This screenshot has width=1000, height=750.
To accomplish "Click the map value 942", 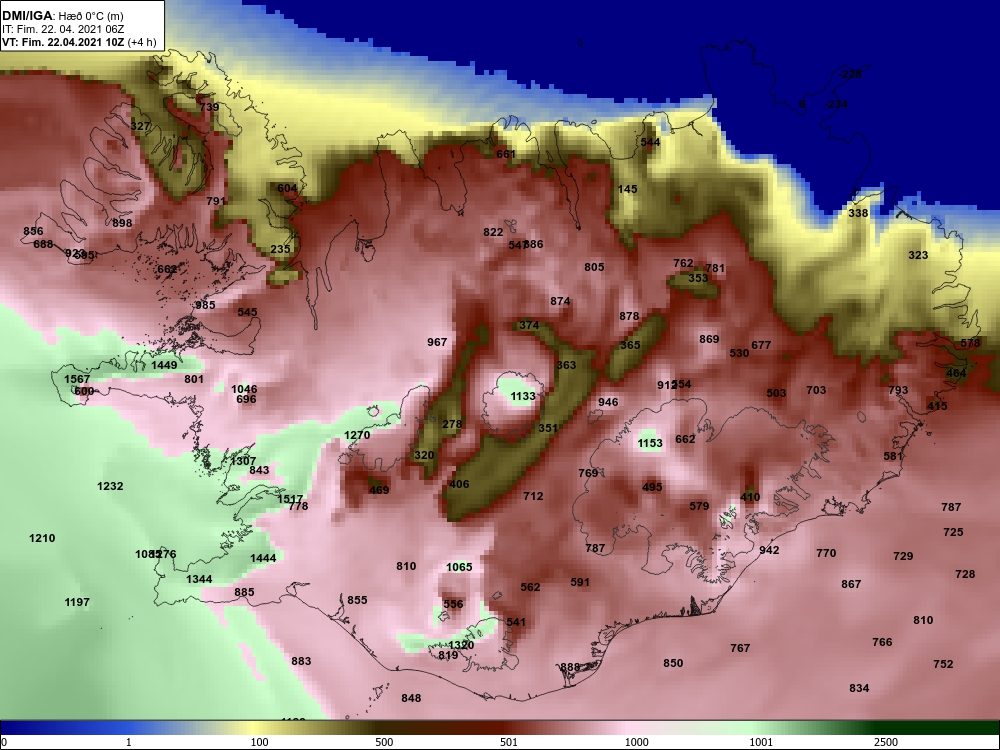I will coord(769,550).
